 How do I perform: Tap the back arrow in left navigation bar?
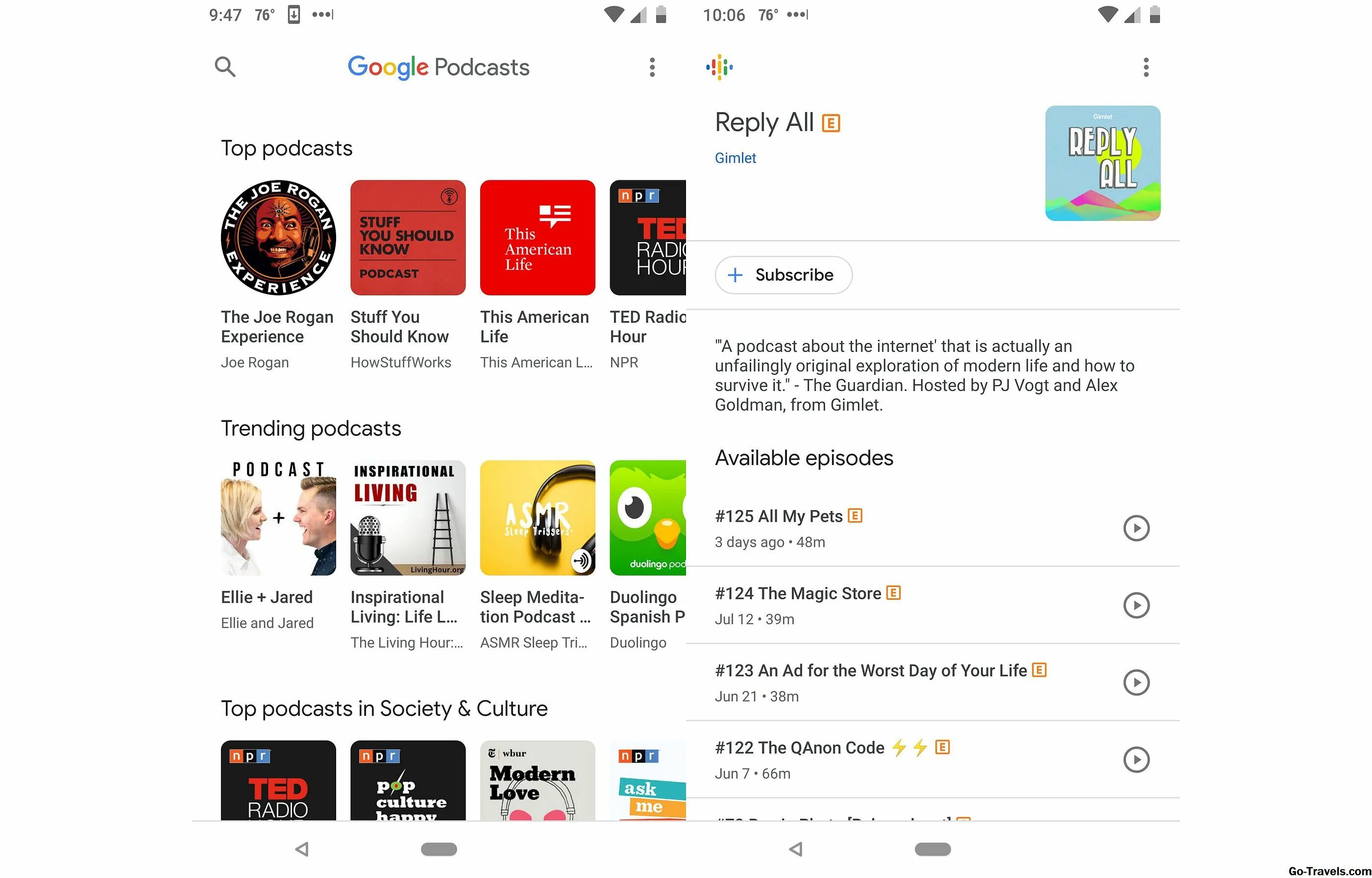302,849
